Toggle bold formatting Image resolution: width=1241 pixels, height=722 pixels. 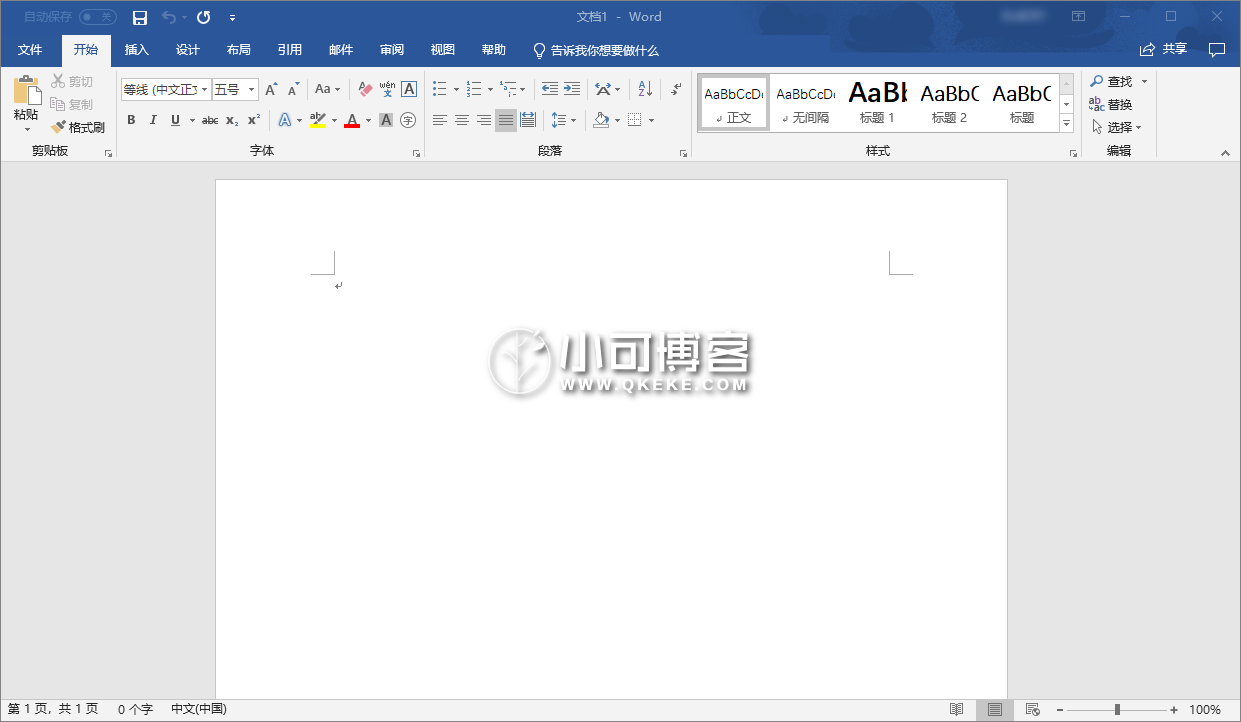click(x=131, y=120)
